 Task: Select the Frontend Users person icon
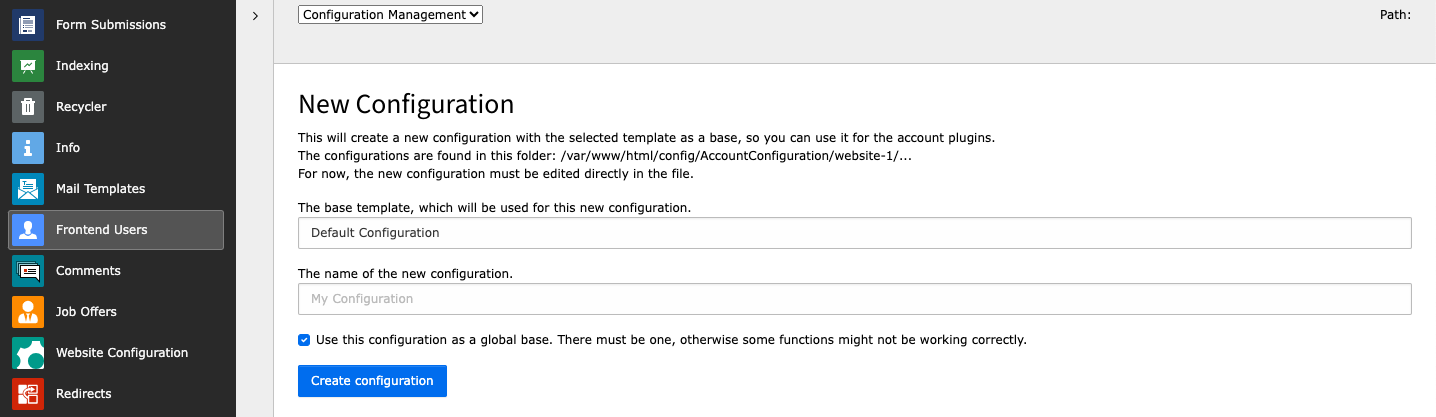[x=28, y=229]
